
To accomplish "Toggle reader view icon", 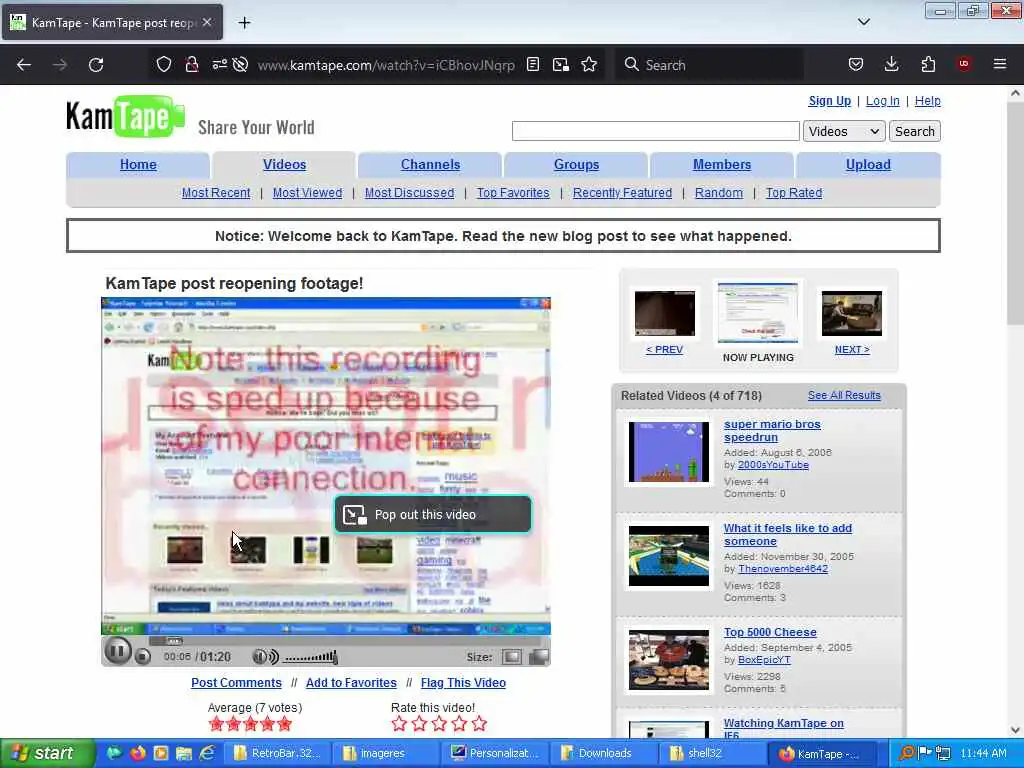I will (x=533, y=65).
